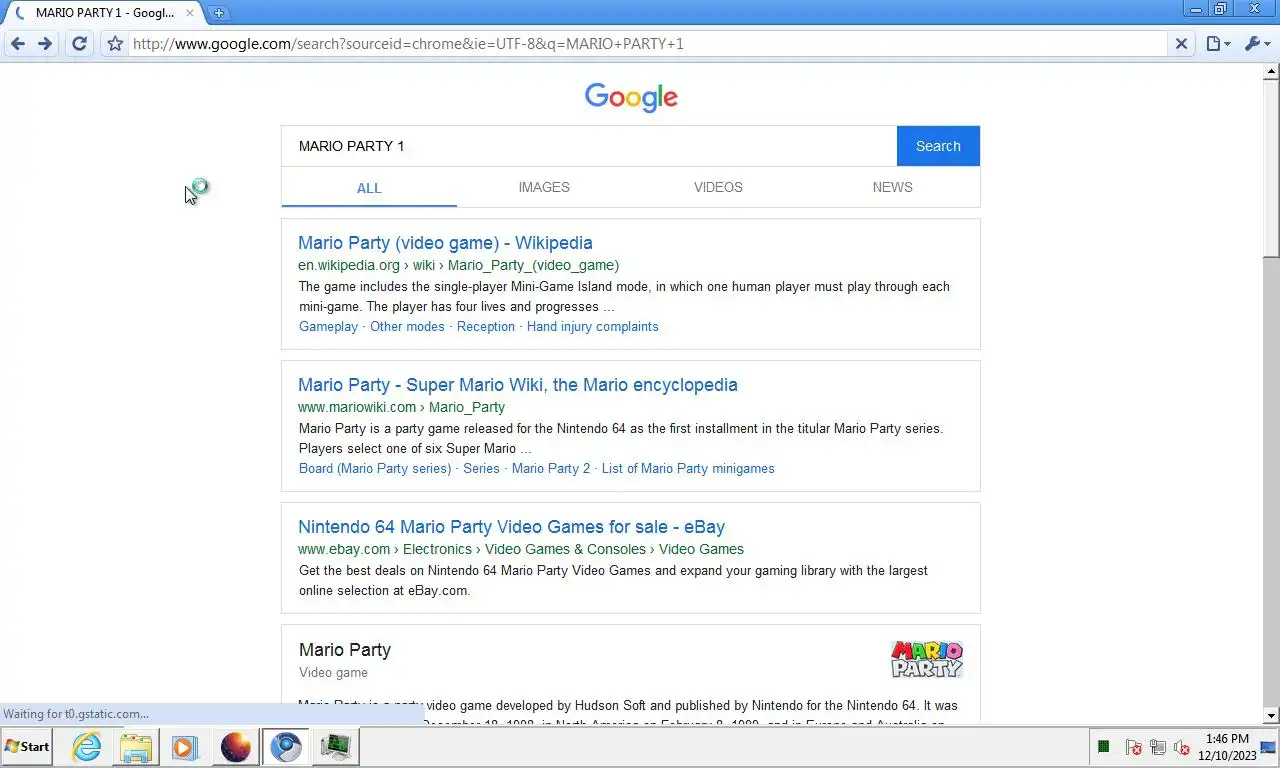Open the monitor application taskbar icon
Viewport: 1280px width, 768px height.
pos(337,747)
